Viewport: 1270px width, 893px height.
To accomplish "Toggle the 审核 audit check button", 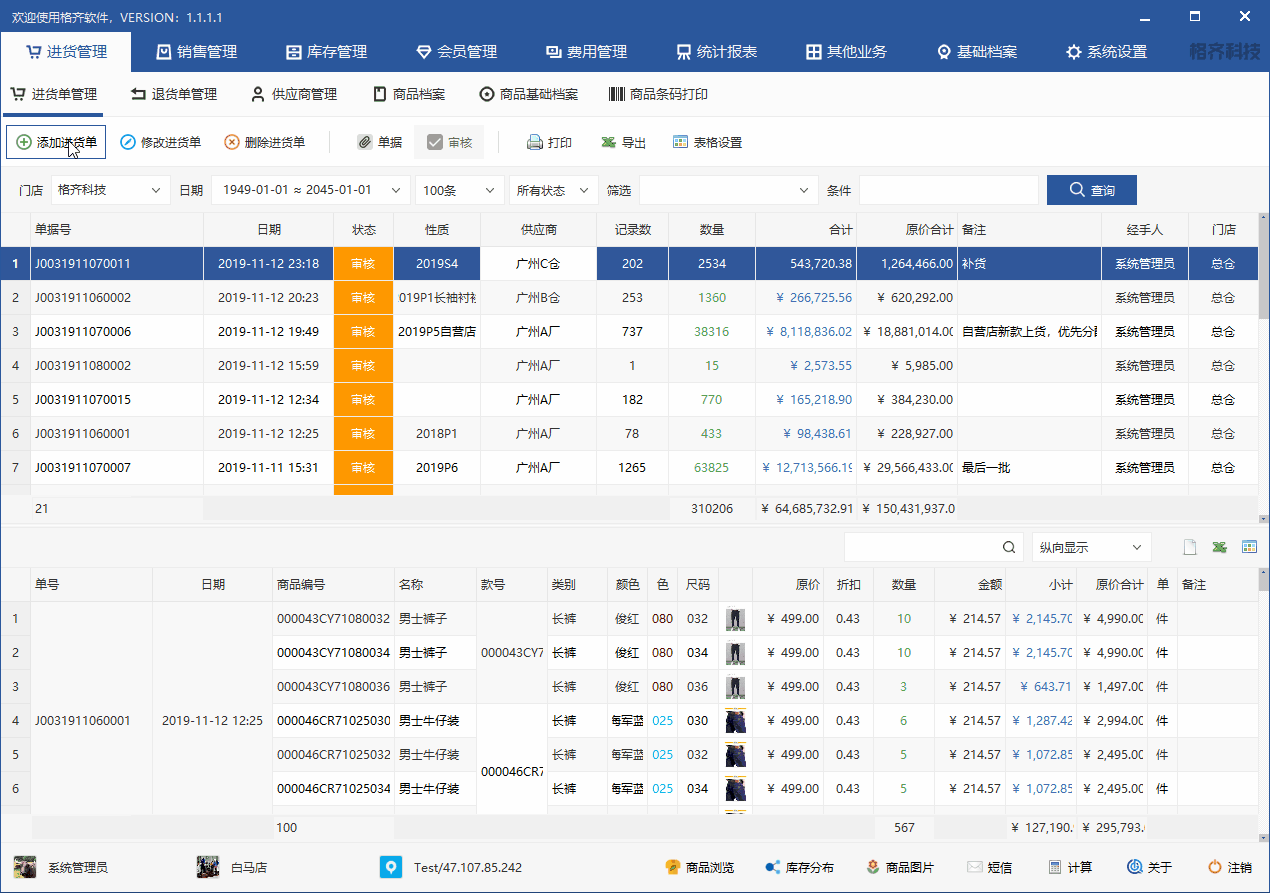I will (449, 143).
